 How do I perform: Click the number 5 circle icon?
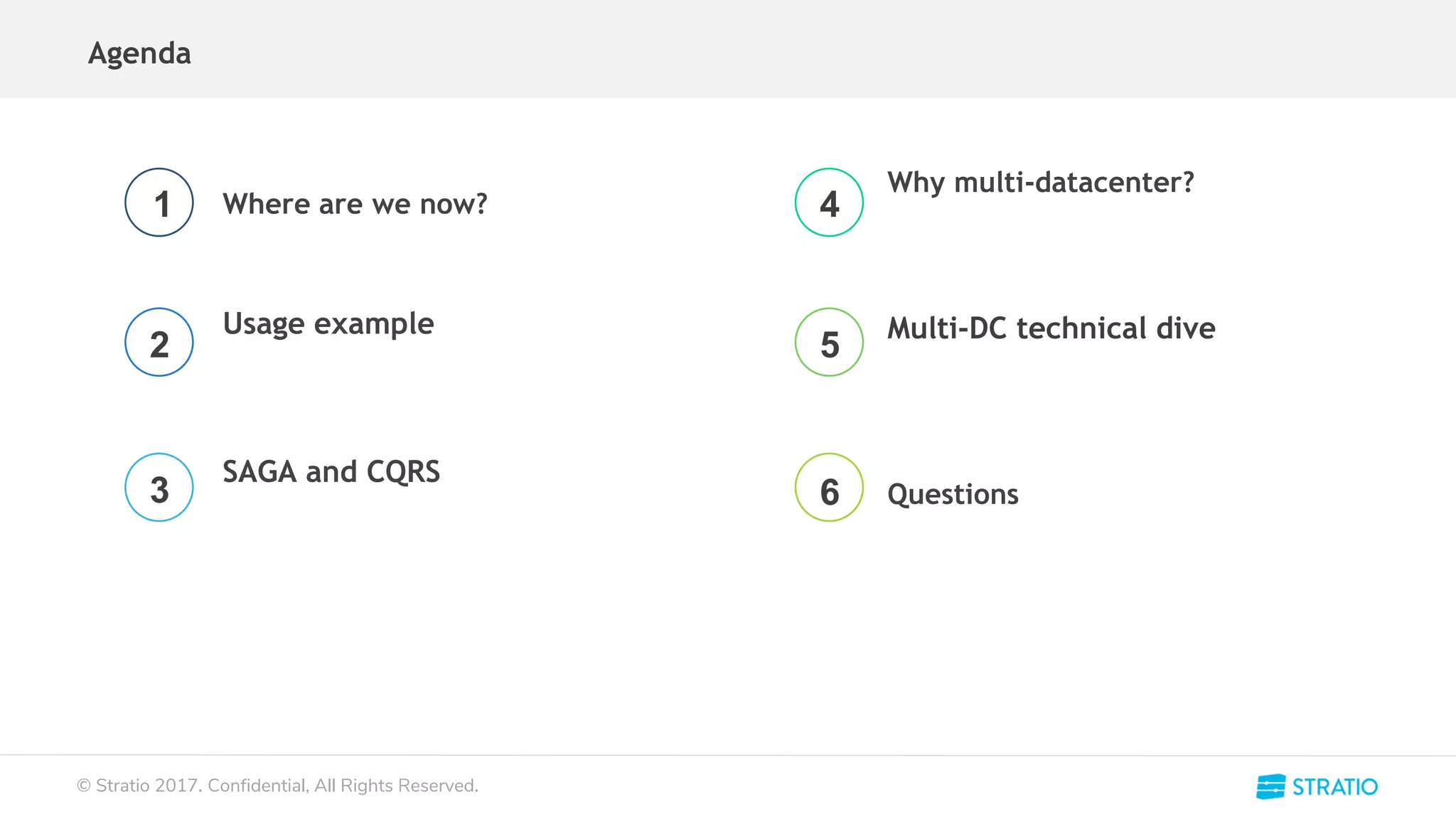tap(829, 342)
